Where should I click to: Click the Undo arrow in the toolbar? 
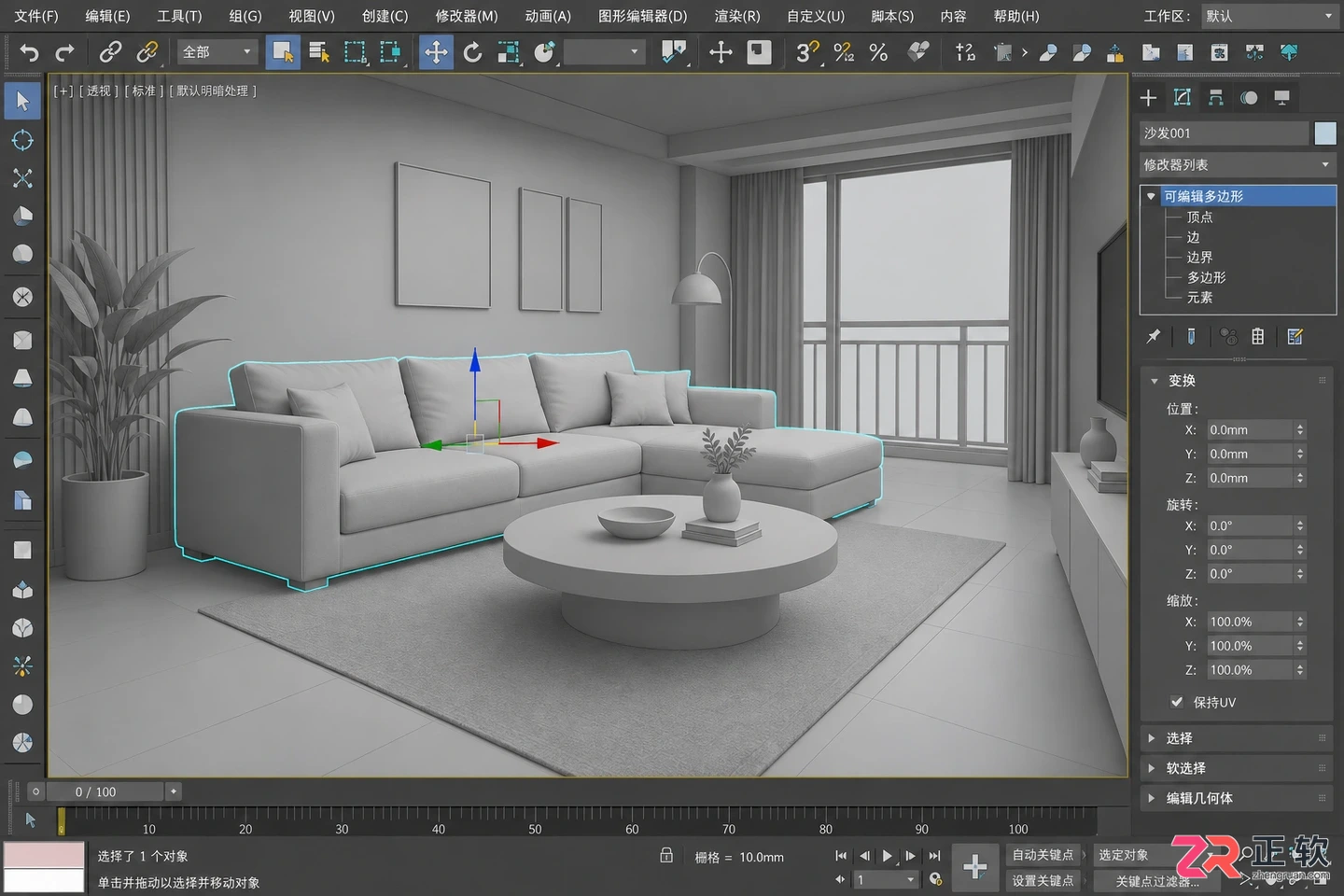click(x=30, y=52)
